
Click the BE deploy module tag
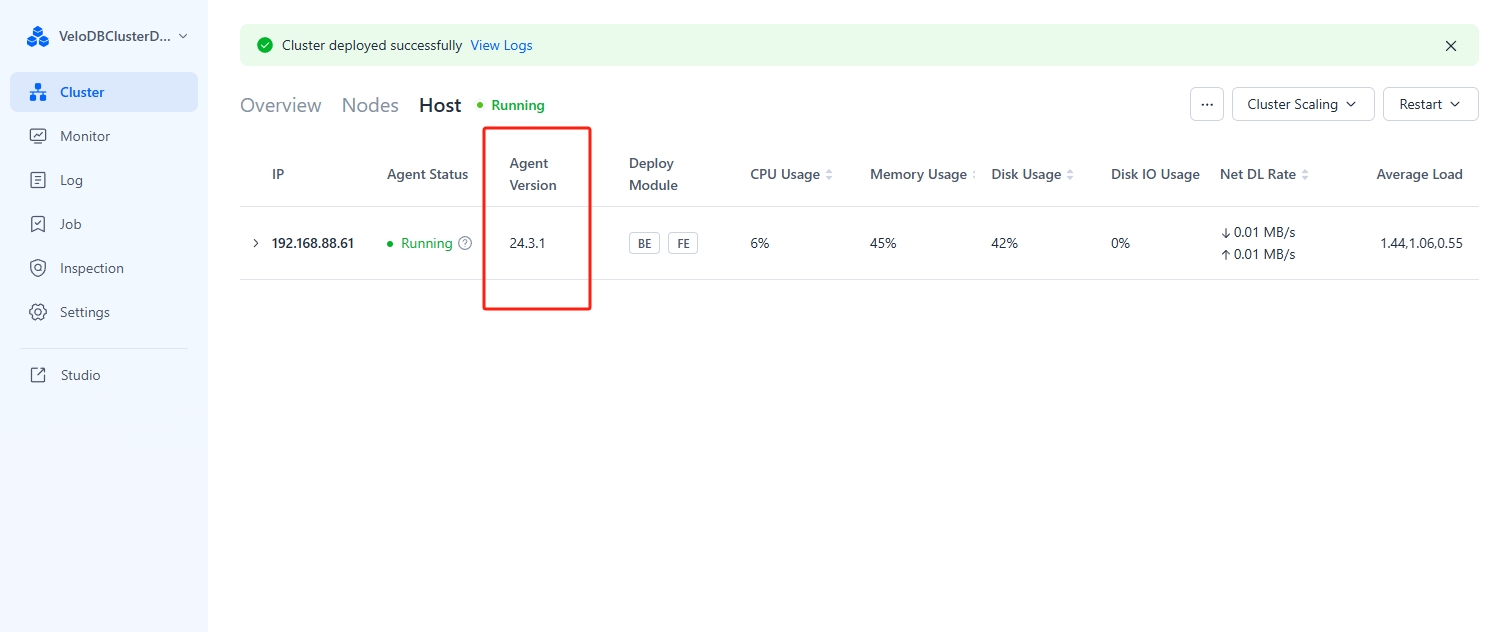[x=644, y=243]
